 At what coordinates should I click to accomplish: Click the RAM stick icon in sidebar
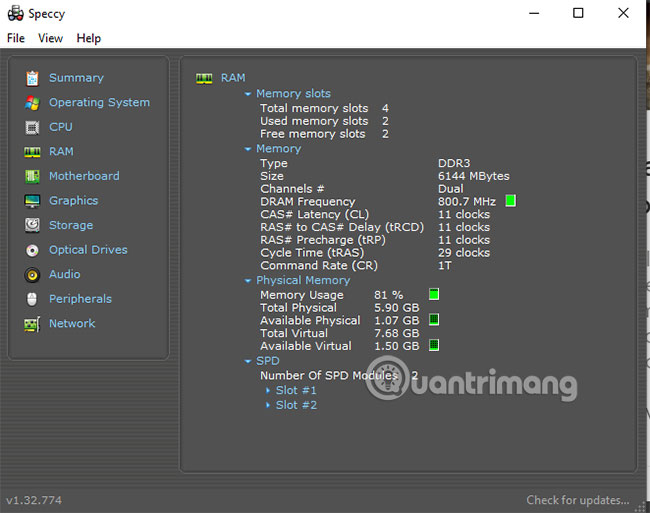click(32, 152)
